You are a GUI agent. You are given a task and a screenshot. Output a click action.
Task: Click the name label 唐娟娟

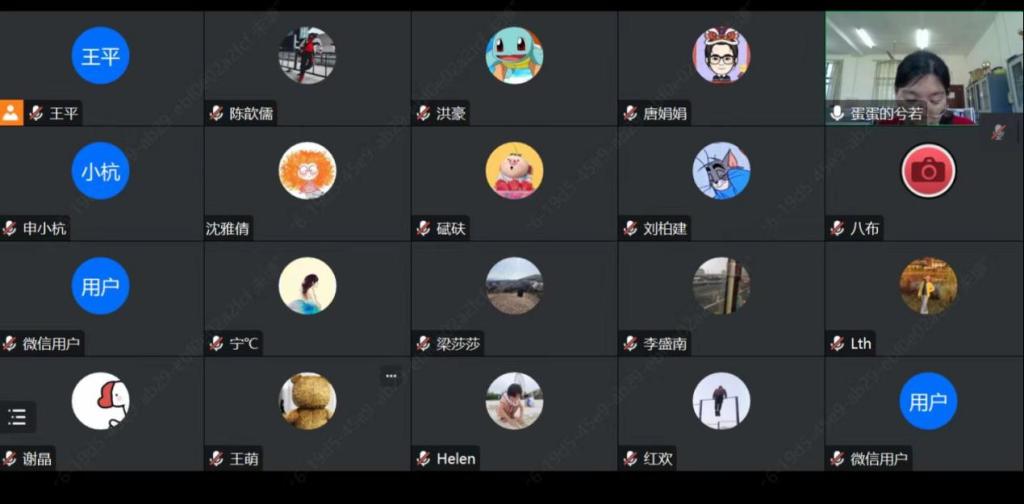[x=665, y=114]
